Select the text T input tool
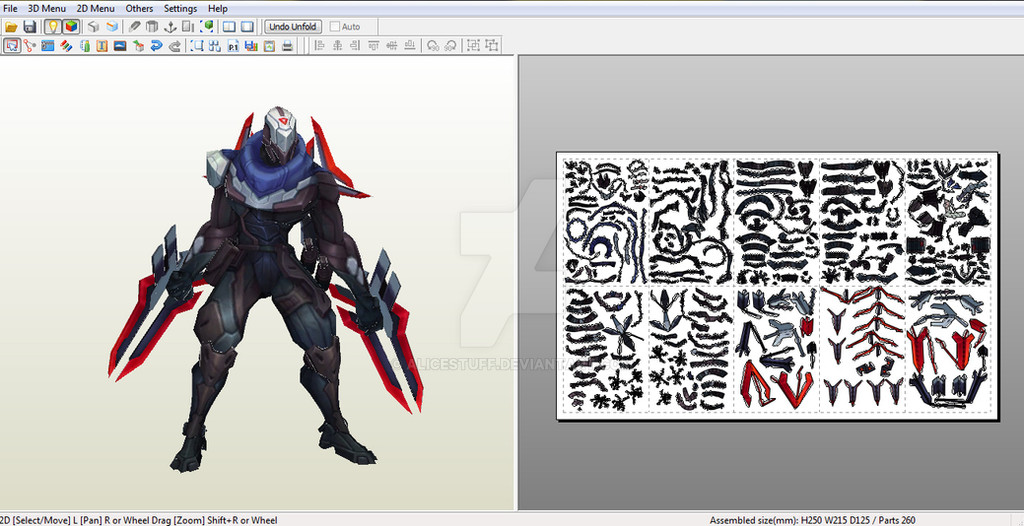1024x526 pixels. 102,46
